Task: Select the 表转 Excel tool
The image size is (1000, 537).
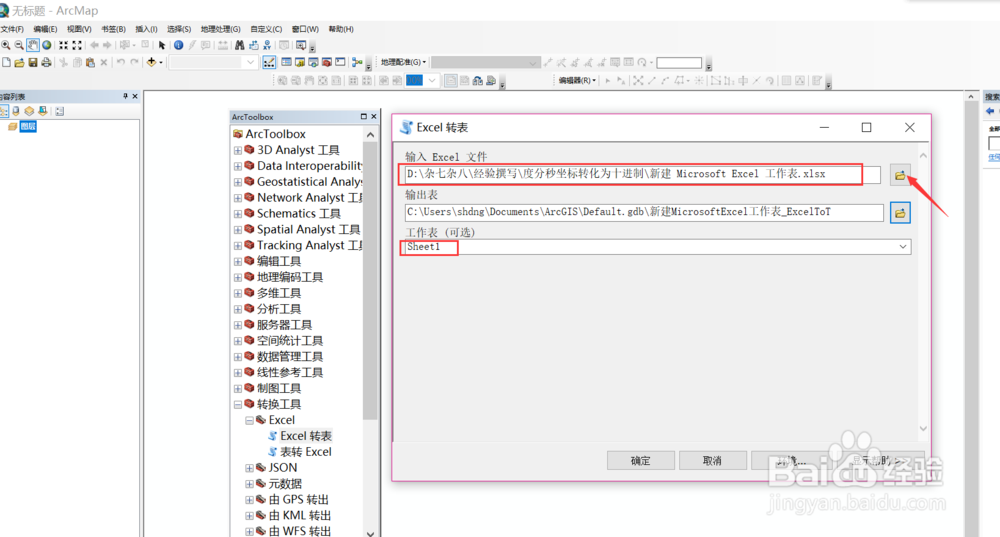Action: coord(305,452)
